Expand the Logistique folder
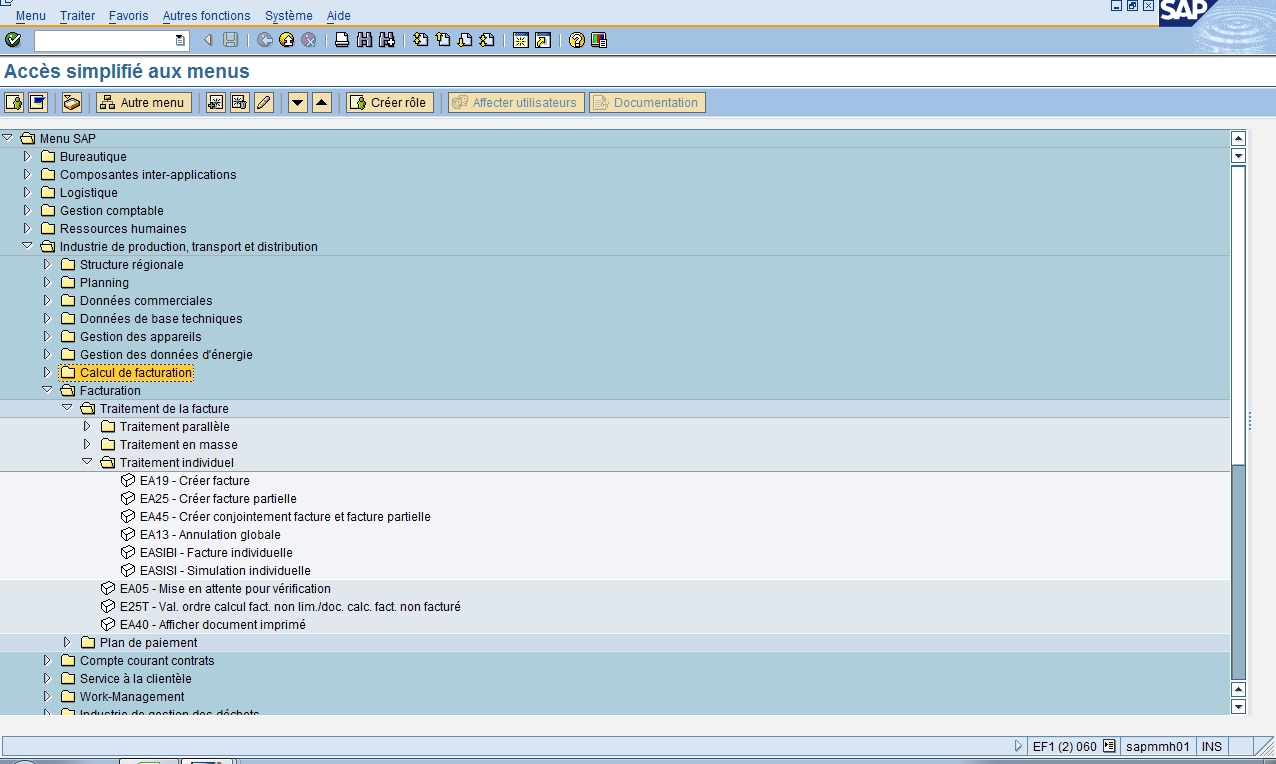The height and width of the screenshot is (764, 1276). click(27, 192)
